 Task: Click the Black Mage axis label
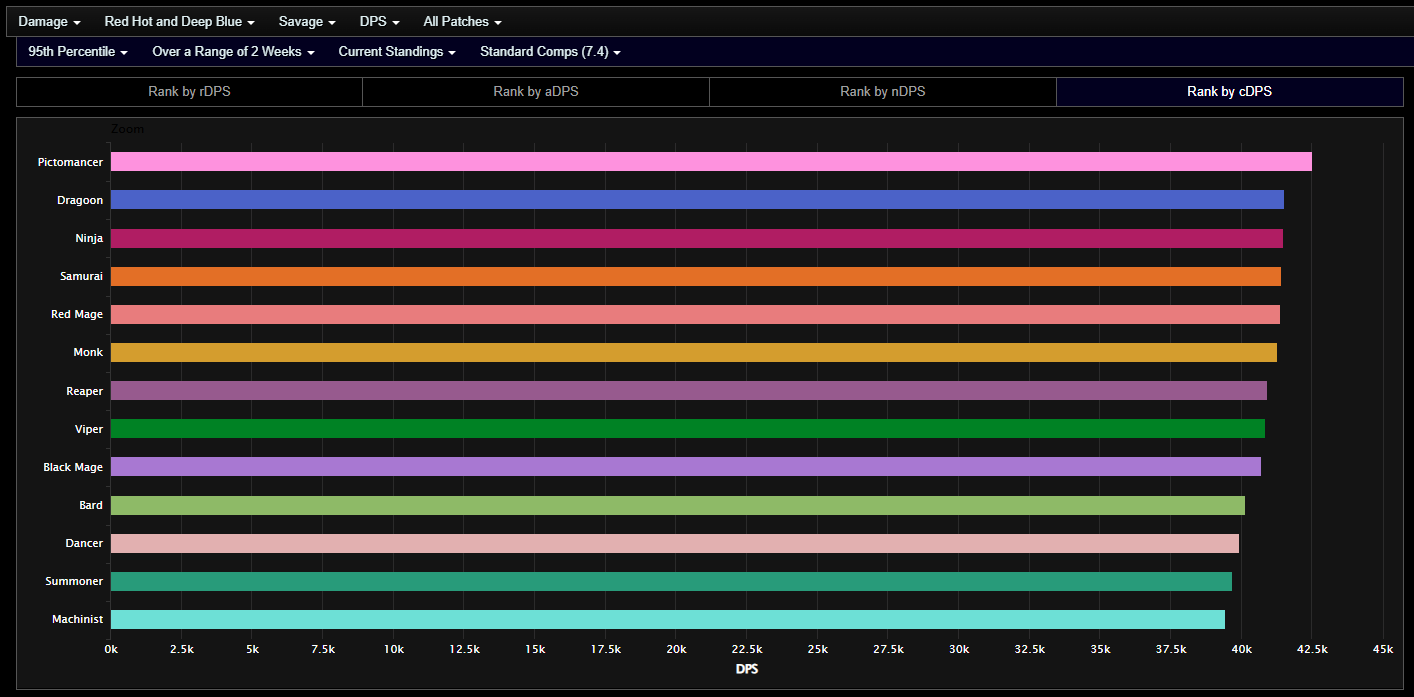pos(73,467)
